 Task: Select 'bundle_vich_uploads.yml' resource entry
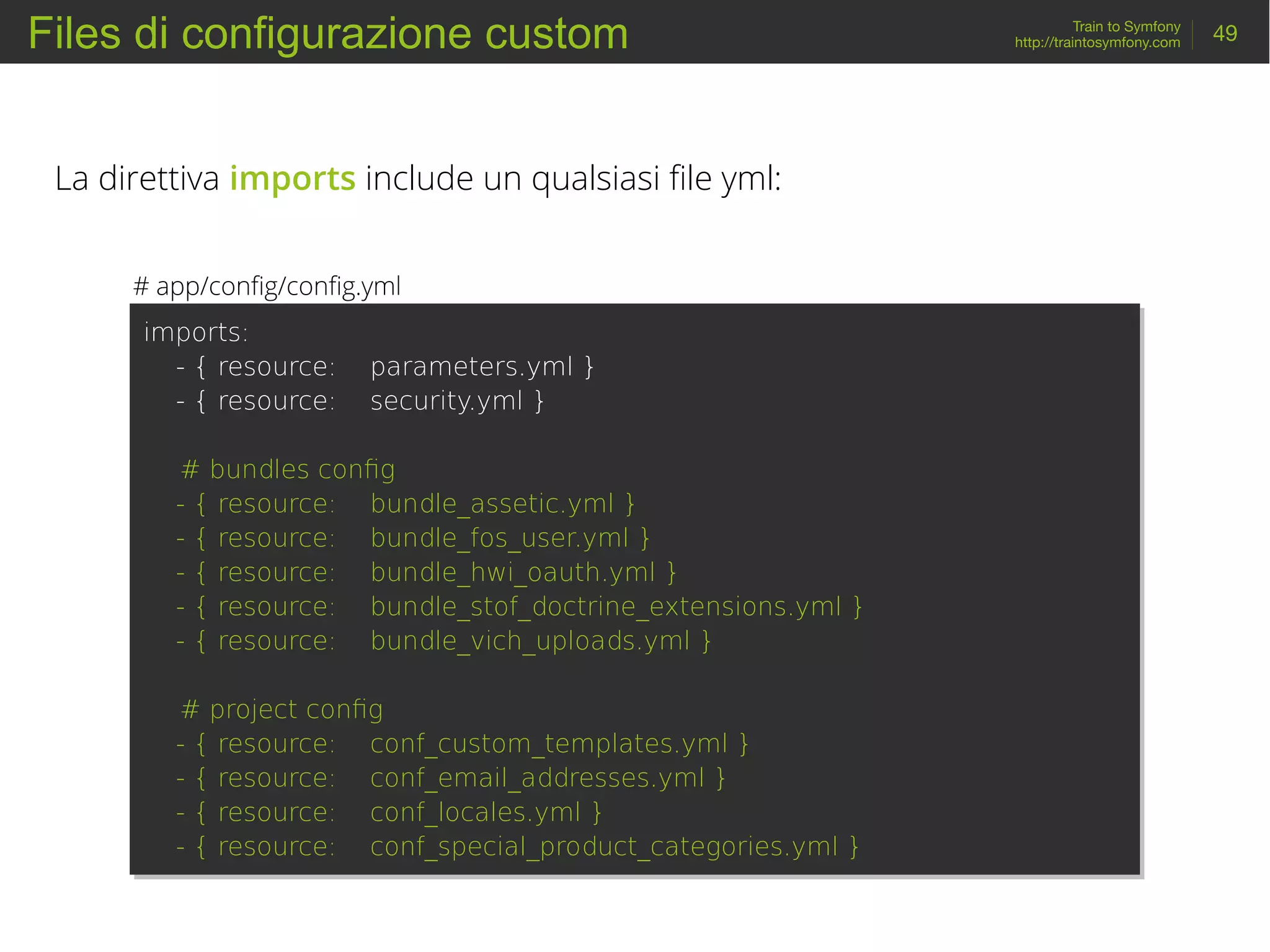coord(443,641)
